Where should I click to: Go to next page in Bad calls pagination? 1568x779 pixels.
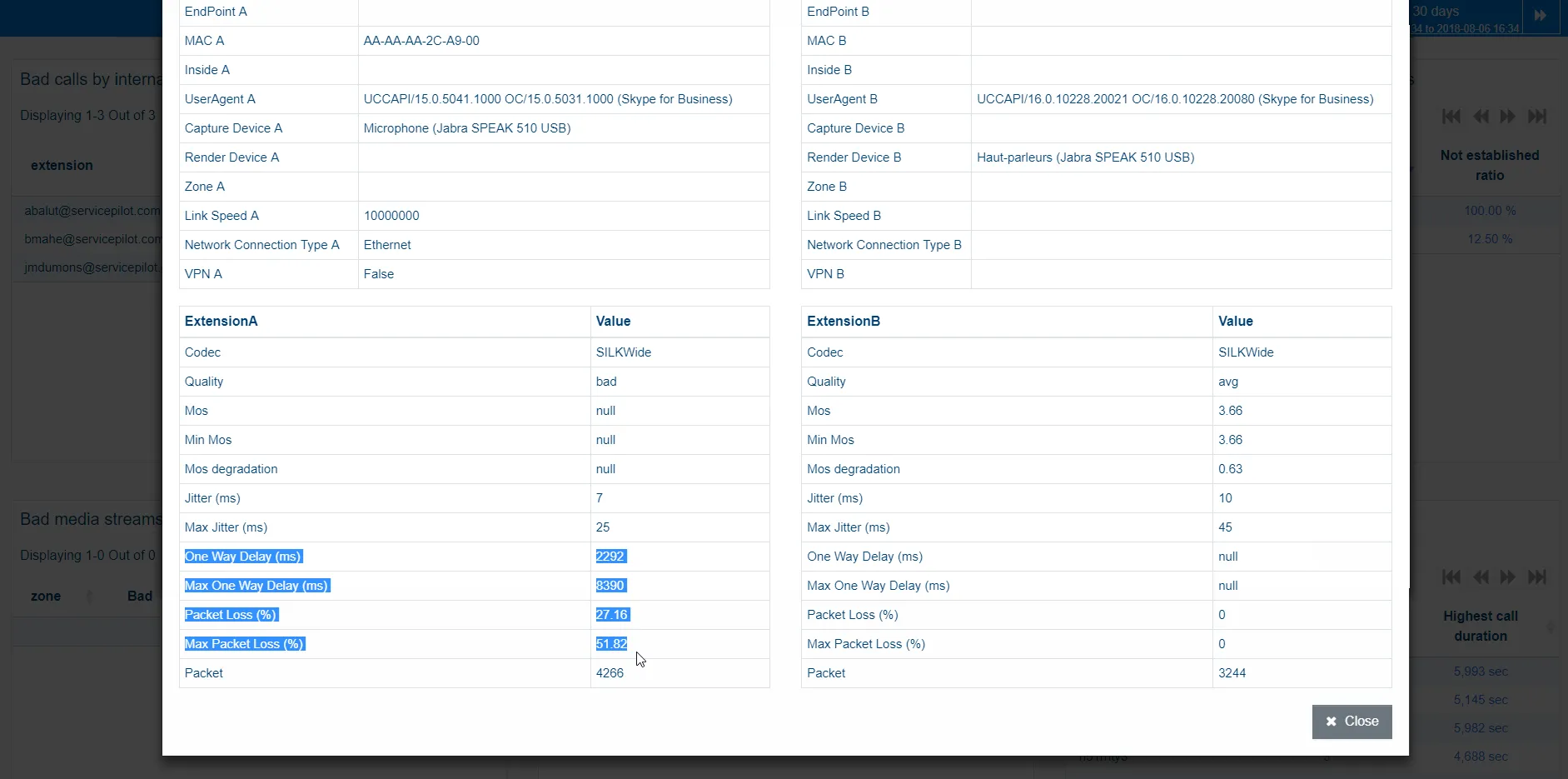[x=1508, y=117]
